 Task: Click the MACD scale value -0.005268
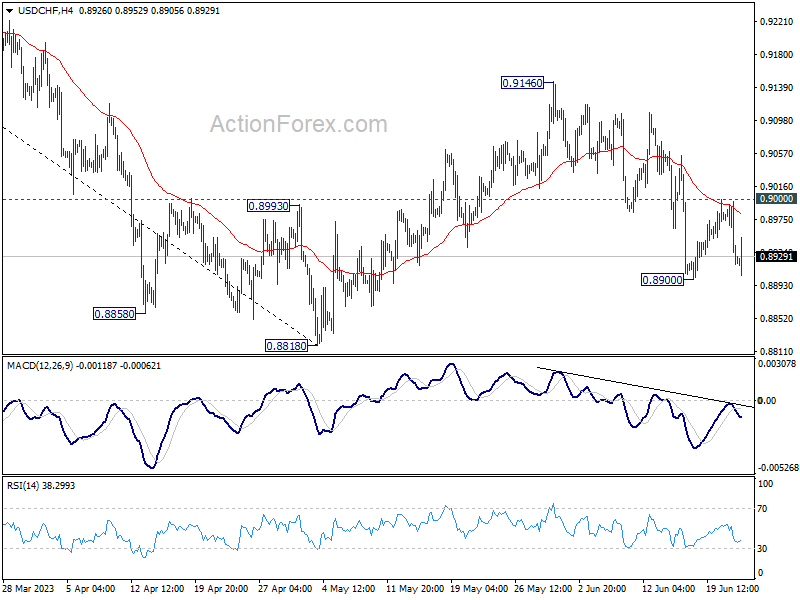[x=778, y=468]
